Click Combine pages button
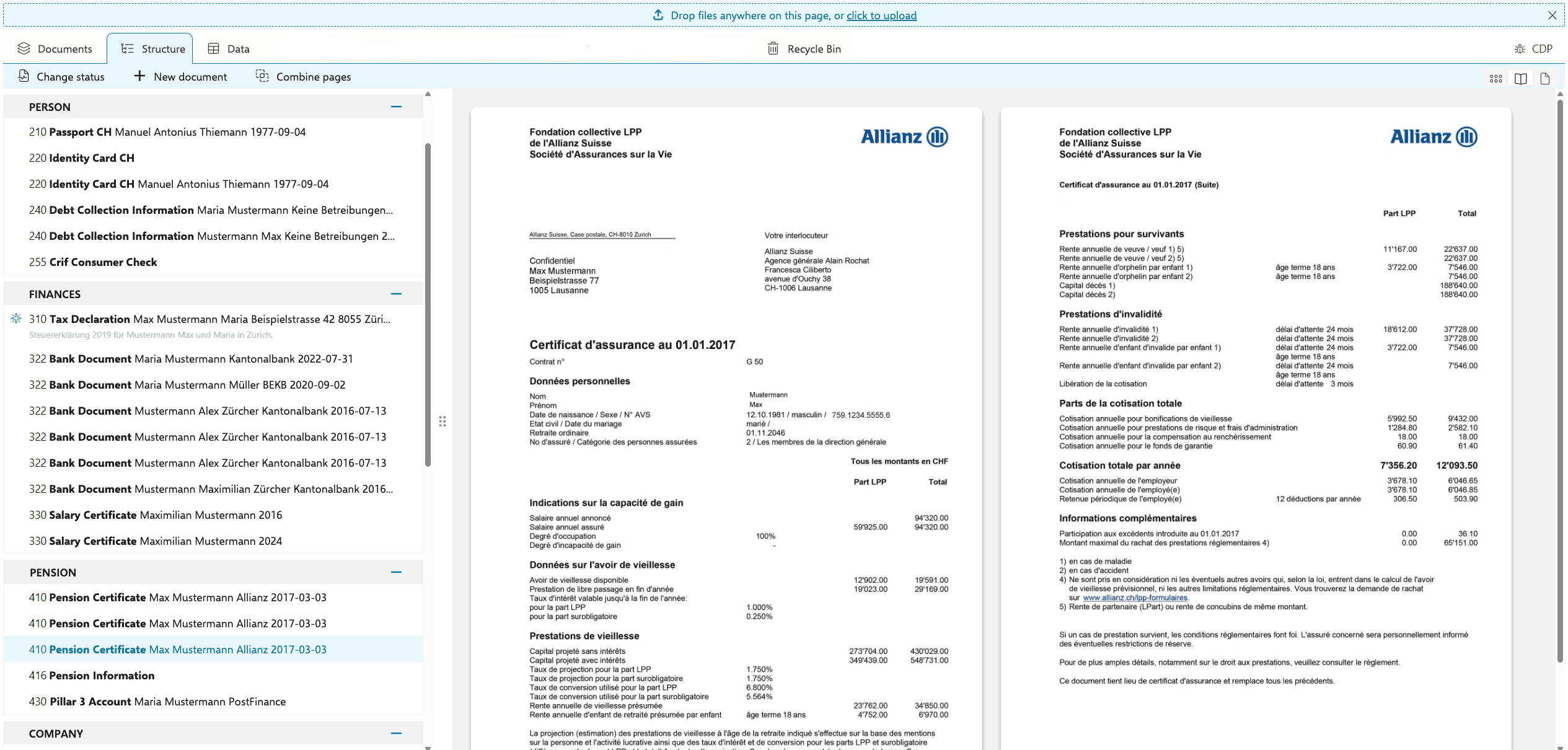Image resolution: width=1568 pixels, height=750 pixels. (x=304, y=76)
